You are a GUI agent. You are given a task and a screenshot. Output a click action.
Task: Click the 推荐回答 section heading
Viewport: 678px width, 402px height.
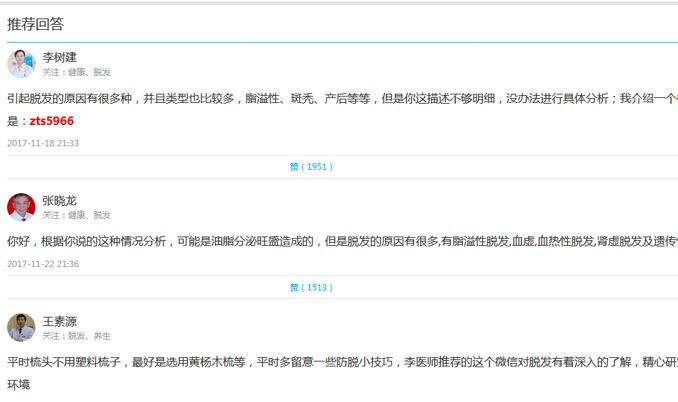pyautogui.click(x=36, y=24)
